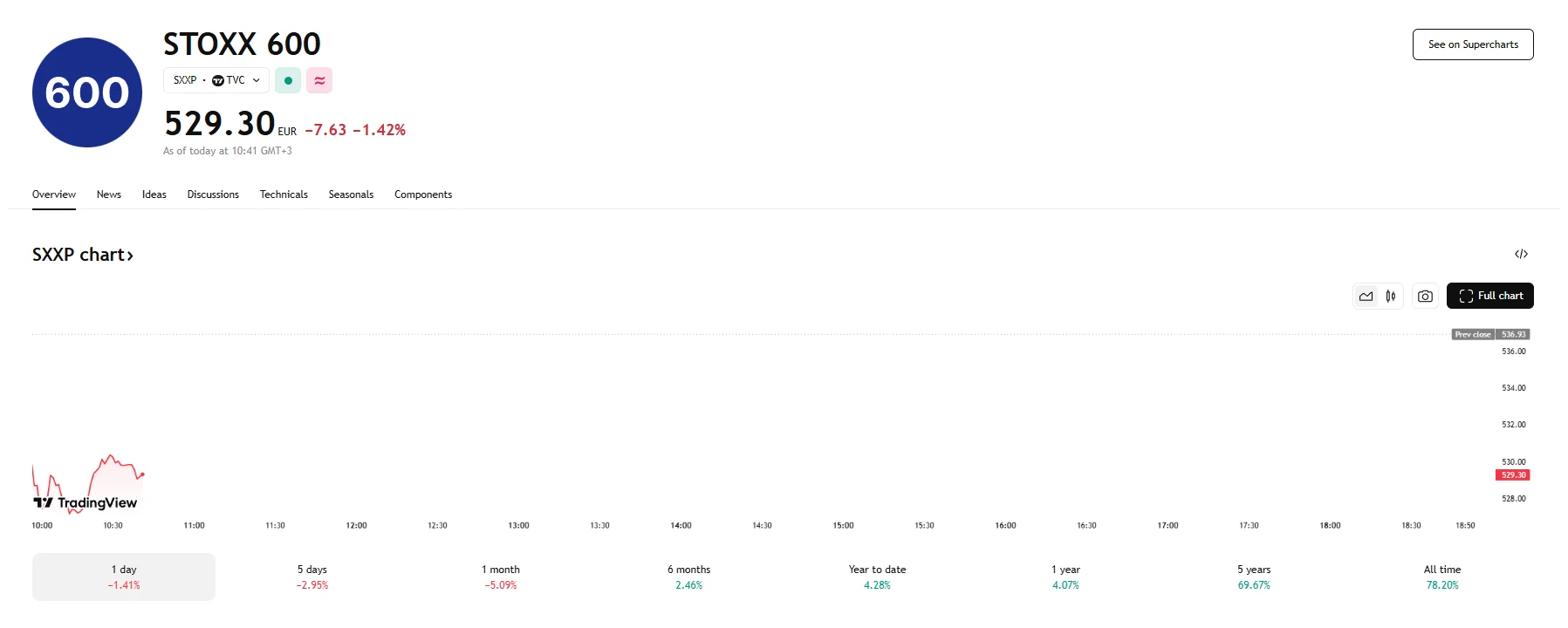Select the 5 days time range
Screen dimensions: 1568x628
(x=312, y=577)
